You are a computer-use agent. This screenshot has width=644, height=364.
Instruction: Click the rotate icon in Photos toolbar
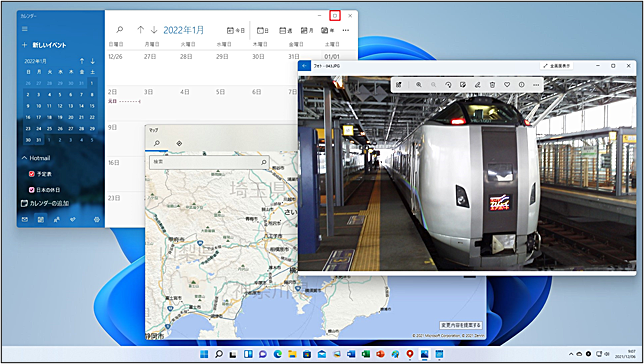point(448,85)
